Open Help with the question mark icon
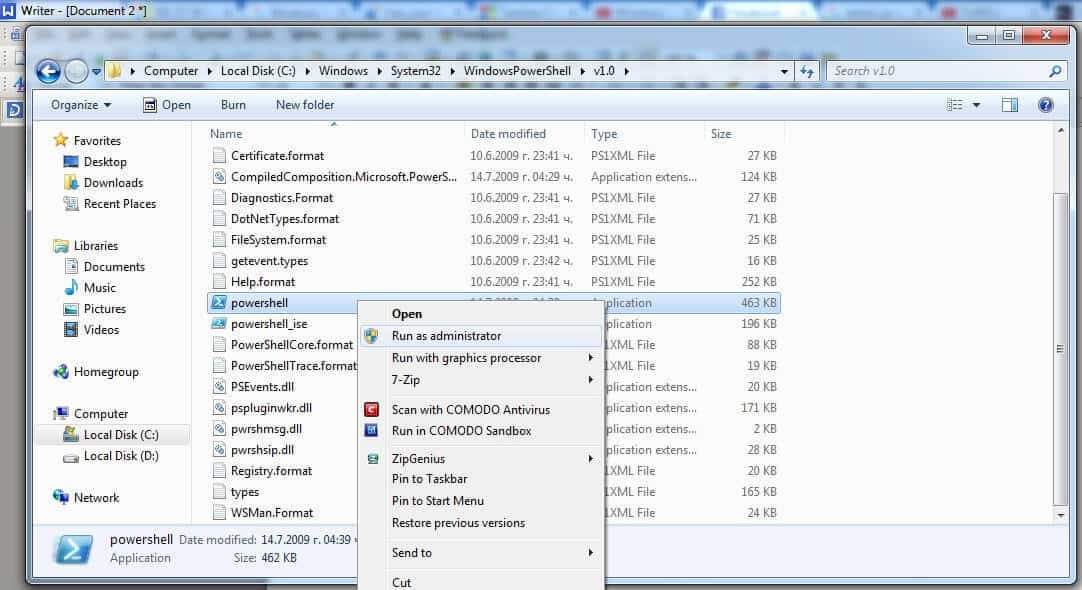The width and height of the screenshot is (1082, 590). [1045, 105]
